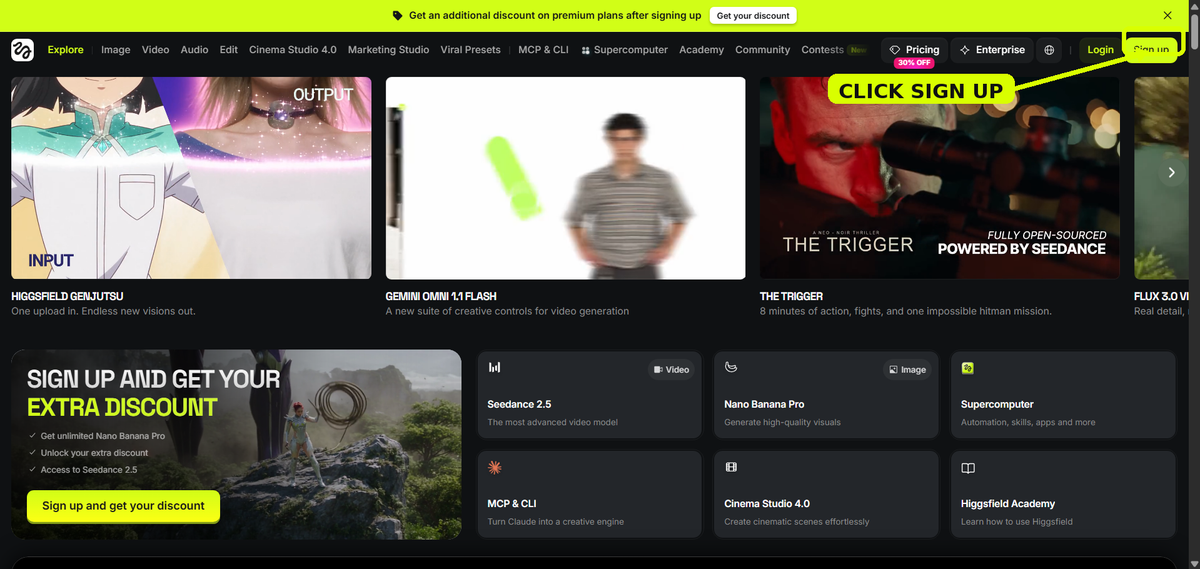Open the Audio menu item

point(194,50)
